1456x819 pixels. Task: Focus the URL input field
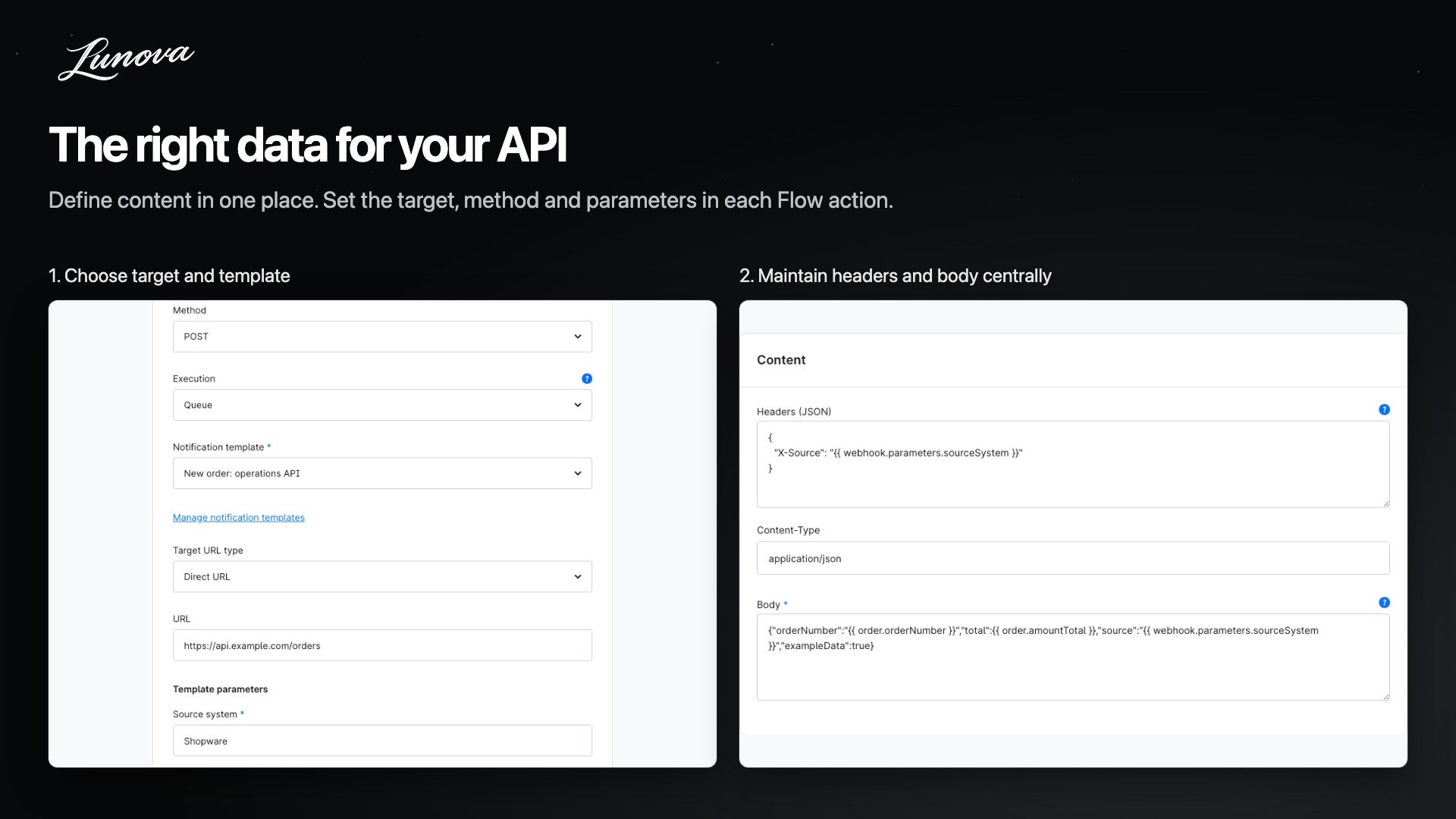pos(382,645)
